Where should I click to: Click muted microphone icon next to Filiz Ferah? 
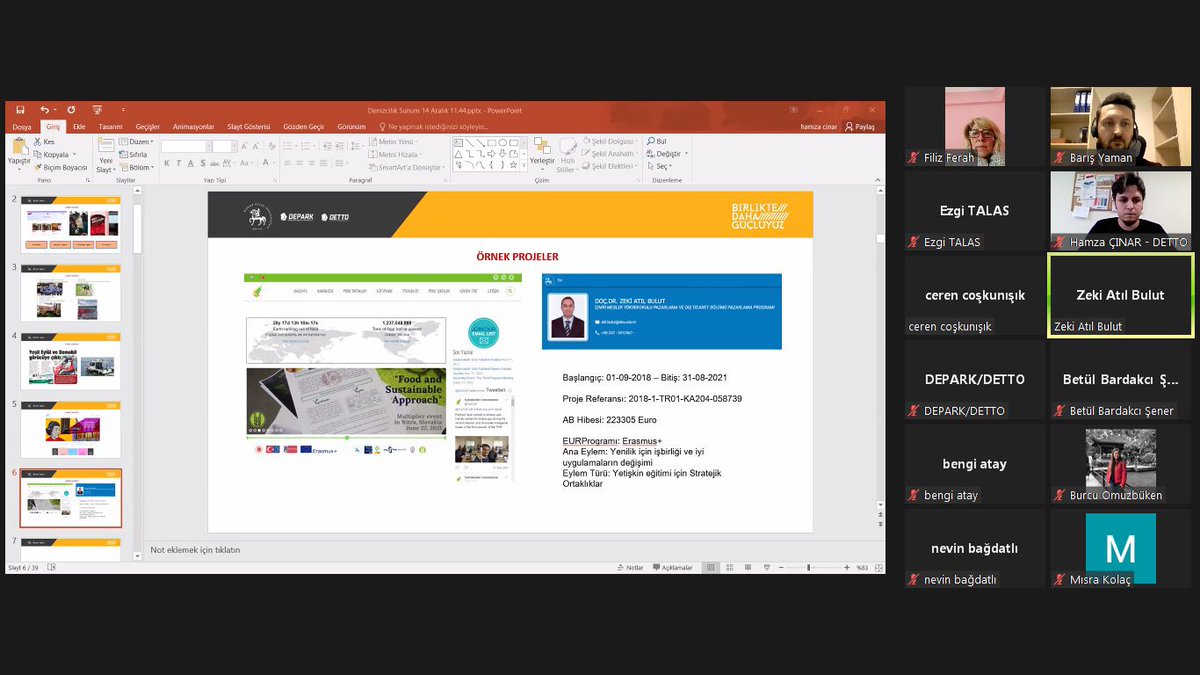coord(913,158)
